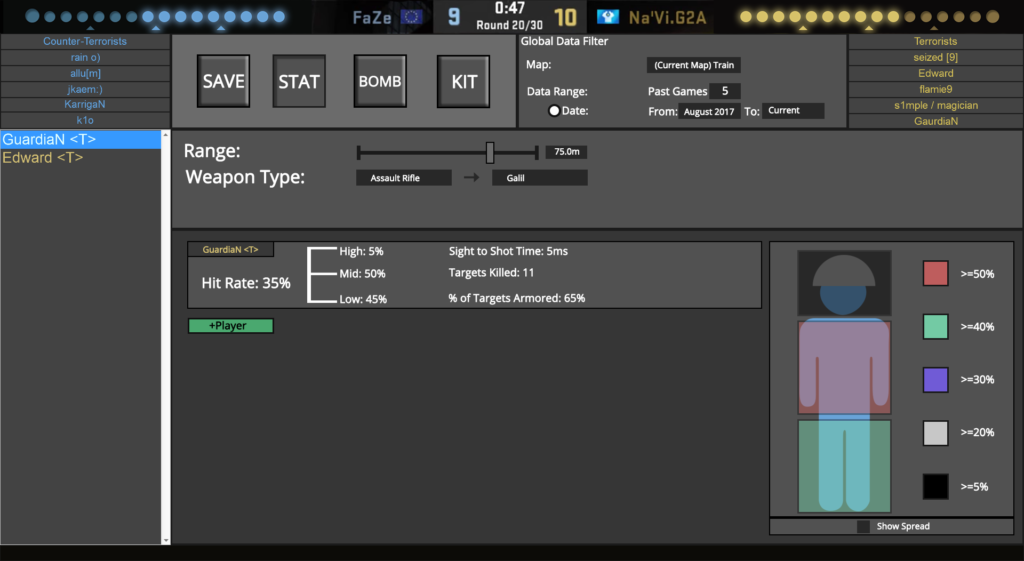Select player allu[m]
The image size is (1024, 561).
click(85, 73)
